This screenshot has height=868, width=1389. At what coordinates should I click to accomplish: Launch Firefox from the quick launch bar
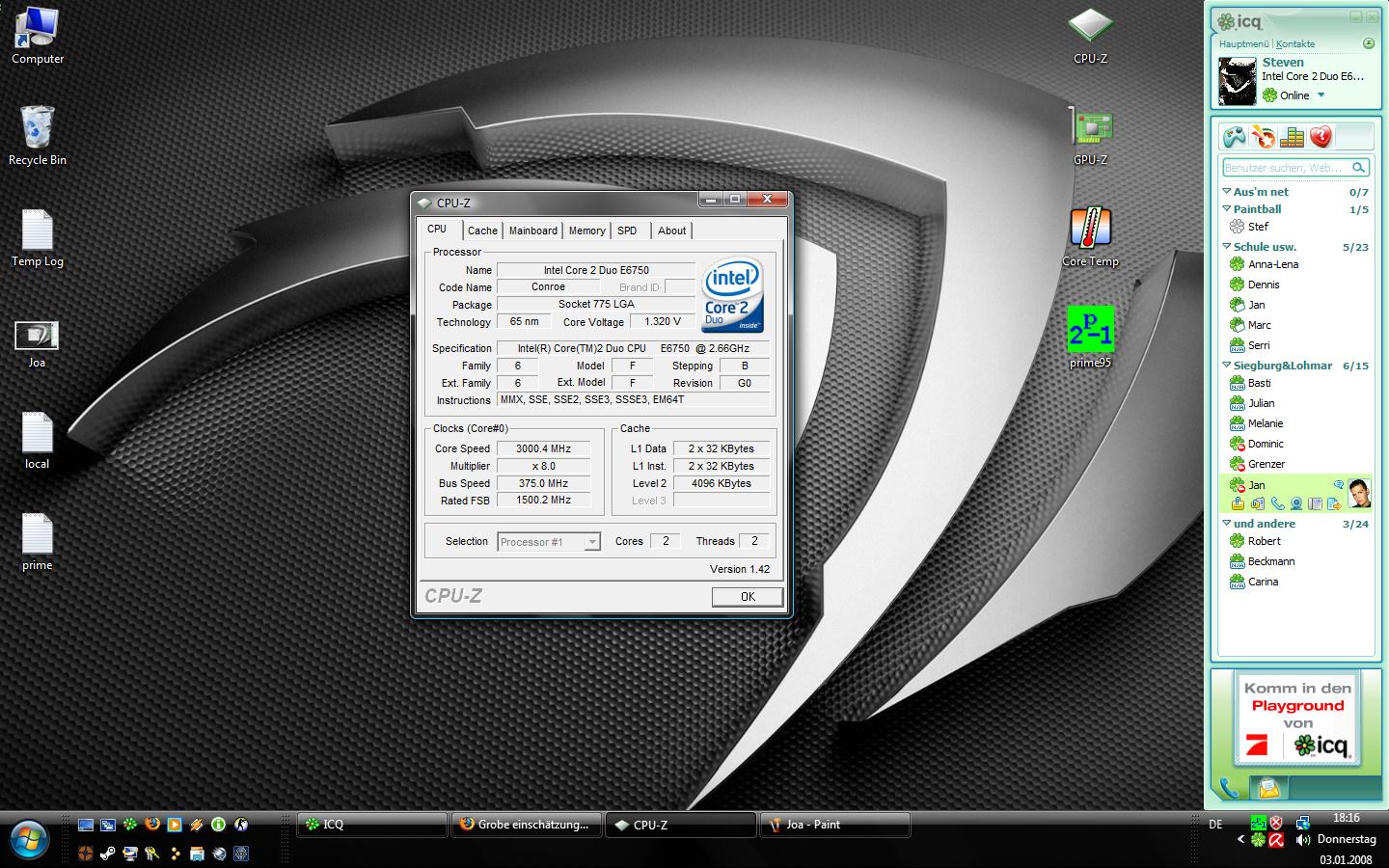point(152,825)
